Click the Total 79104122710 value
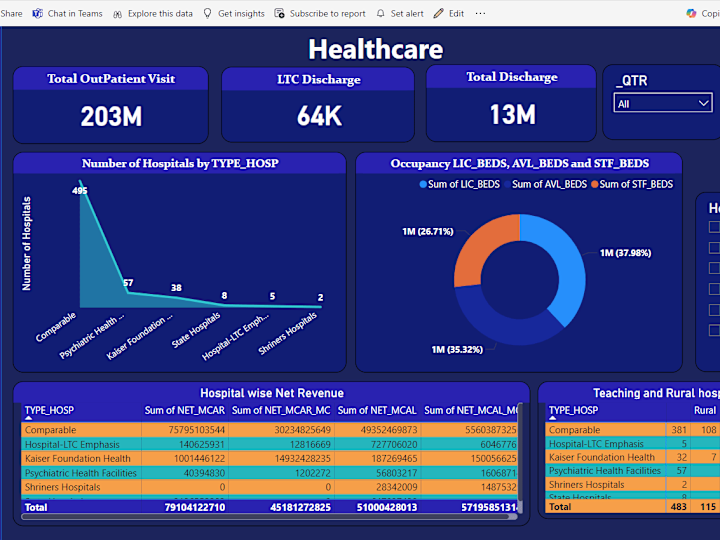The width and height of the screenshot is (720, 540). click(x=195, y=507)
